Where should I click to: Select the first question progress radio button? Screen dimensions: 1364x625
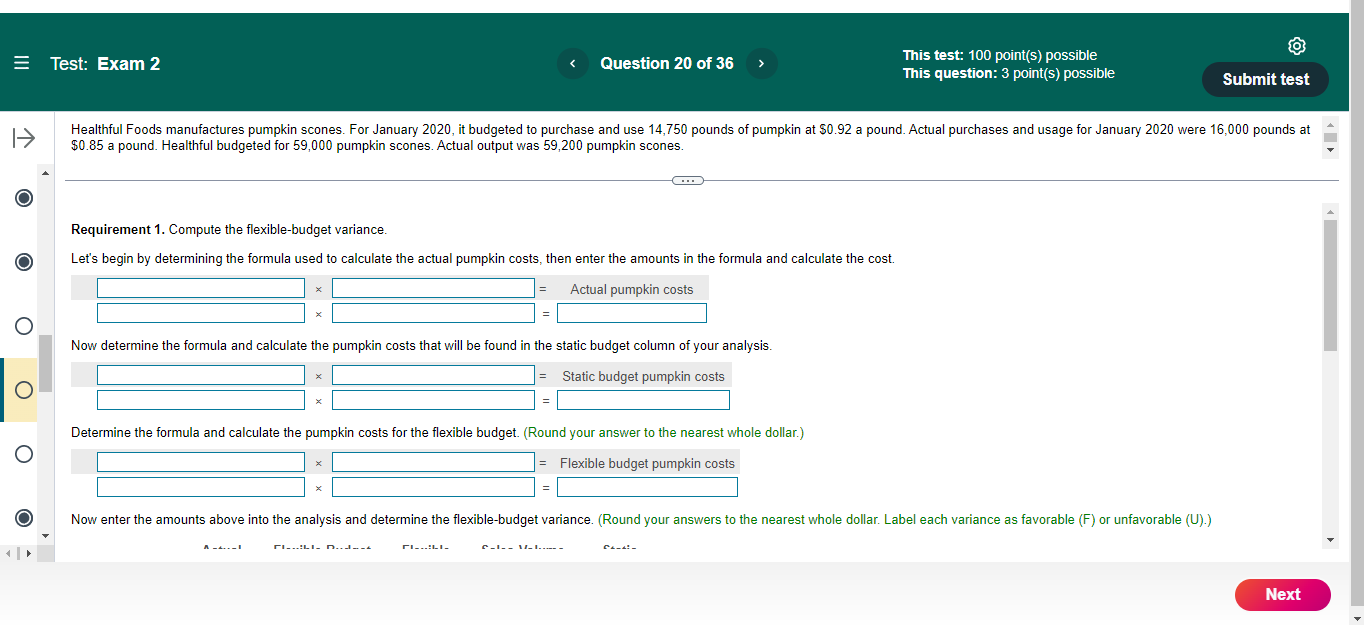(23, 198)
